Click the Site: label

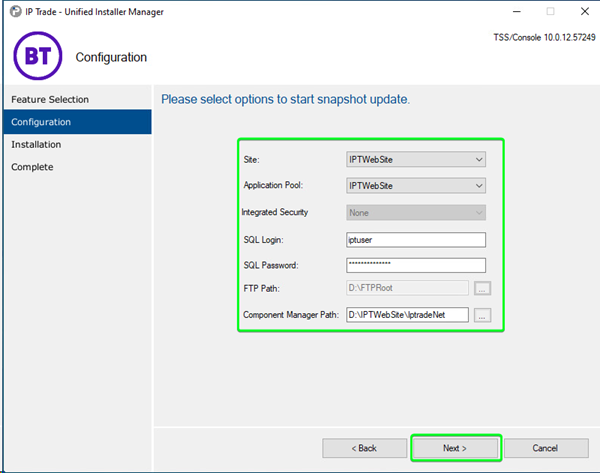pos(251,160)
